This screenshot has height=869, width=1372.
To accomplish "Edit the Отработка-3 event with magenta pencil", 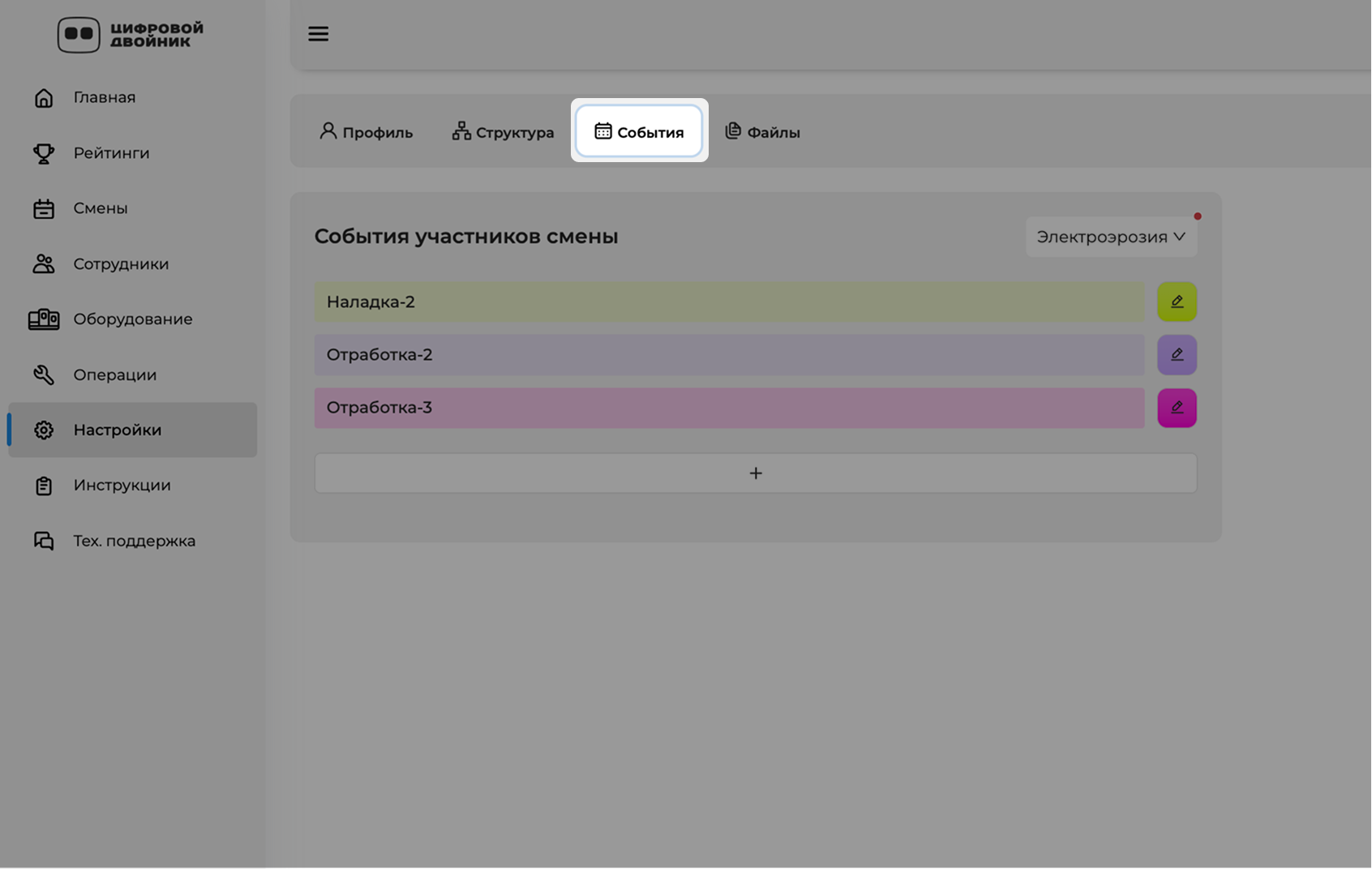I will (1176, 408).
